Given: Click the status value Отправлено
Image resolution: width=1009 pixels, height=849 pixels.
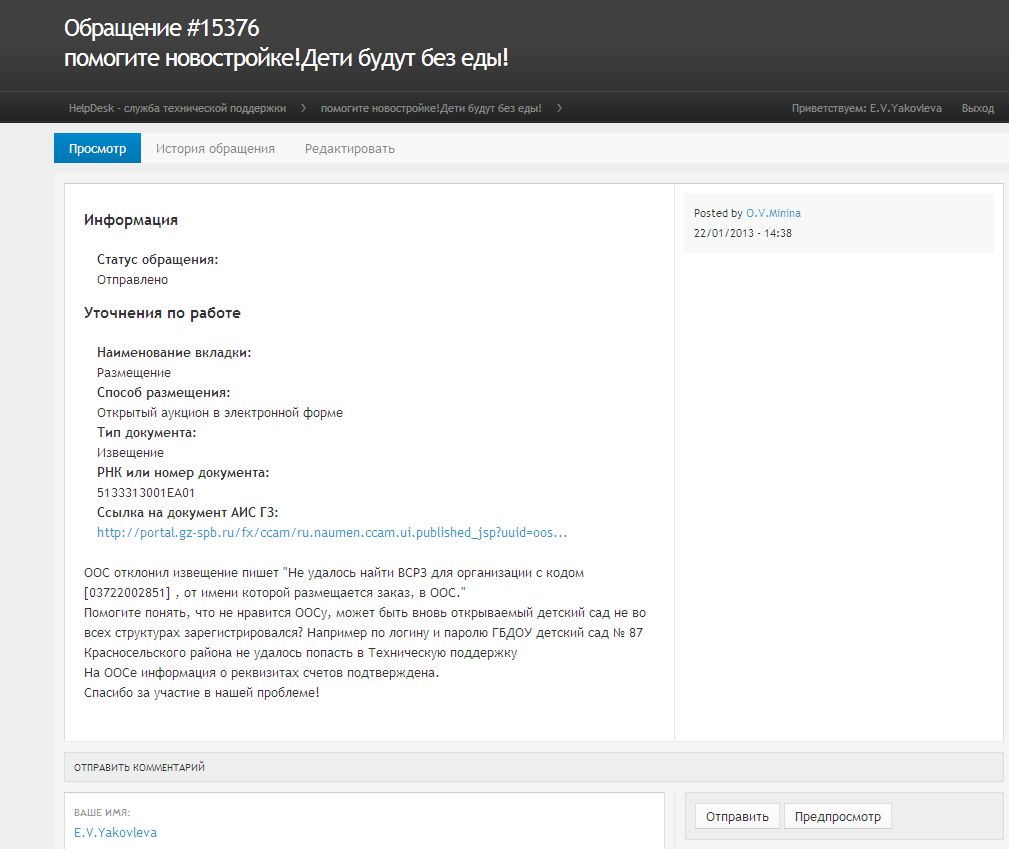Looking at the screenshot, I should click(x=132, y=279).
